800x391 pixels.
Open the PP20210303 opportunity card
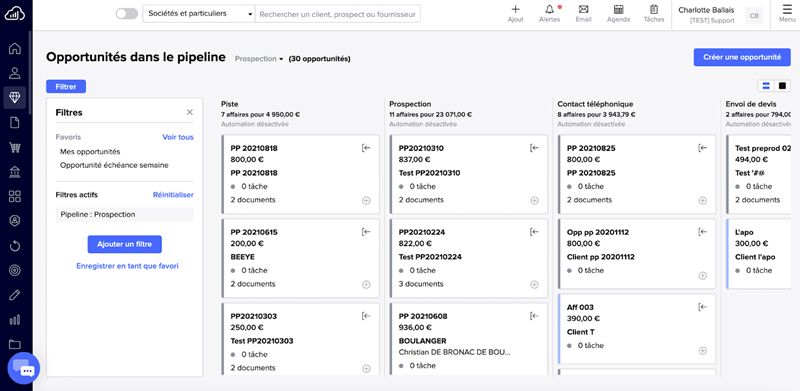pyautogui.click(x=301, y=339)
